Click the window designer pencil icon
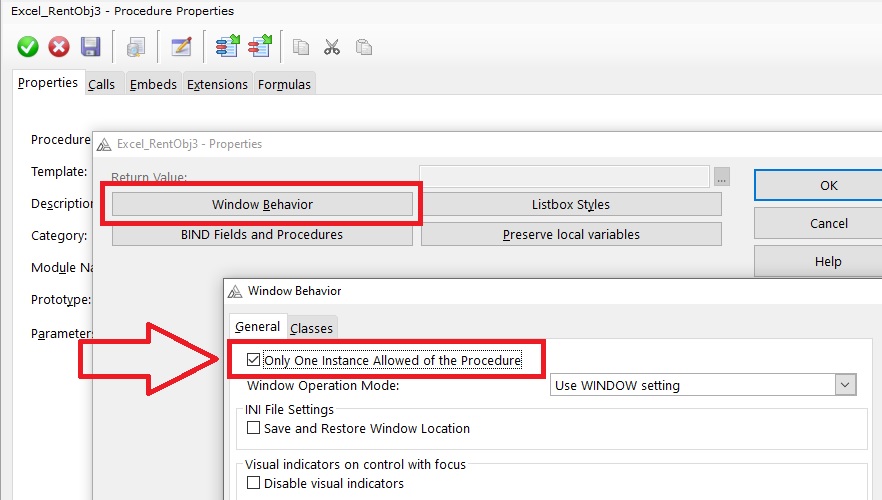The image size is (882, 500). pos(181,47)
